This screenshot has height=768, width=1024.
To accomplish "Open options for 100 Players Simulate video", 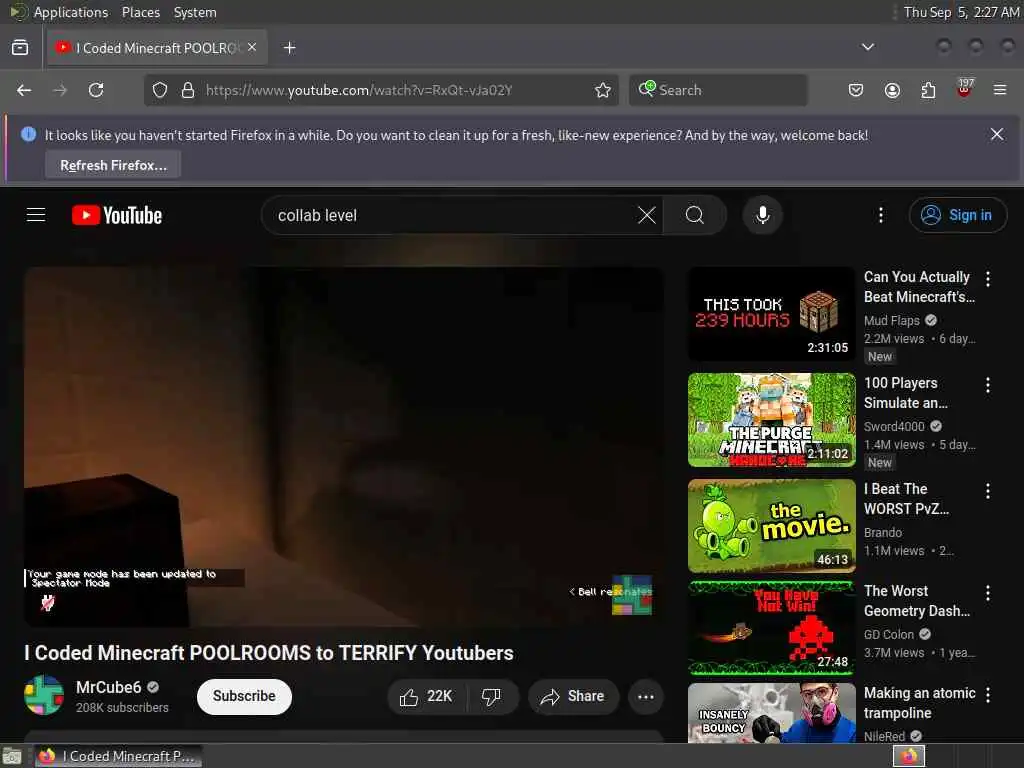I will 988,385.
